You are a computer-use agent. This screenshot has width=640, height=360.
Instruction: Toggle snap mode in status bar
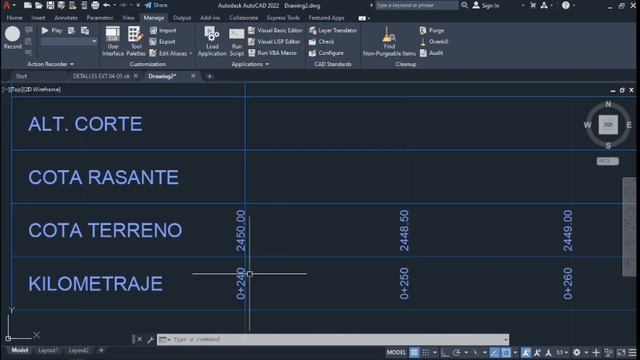(425, 352)
